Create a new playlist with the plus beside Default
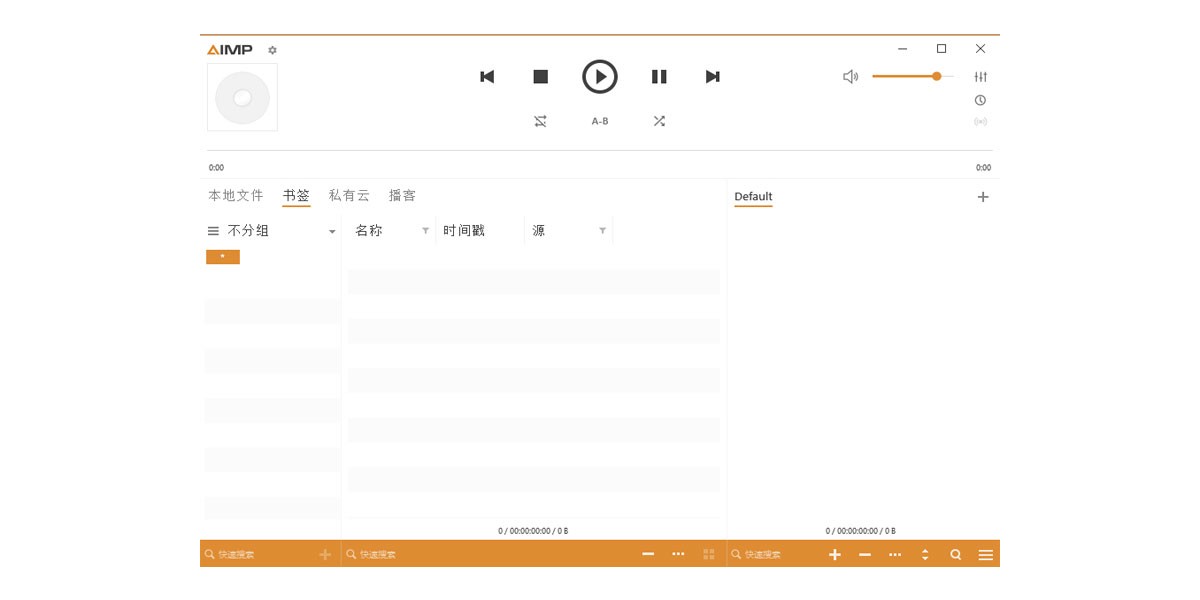This screenshot has height=600, width=1200. point(982,196)
